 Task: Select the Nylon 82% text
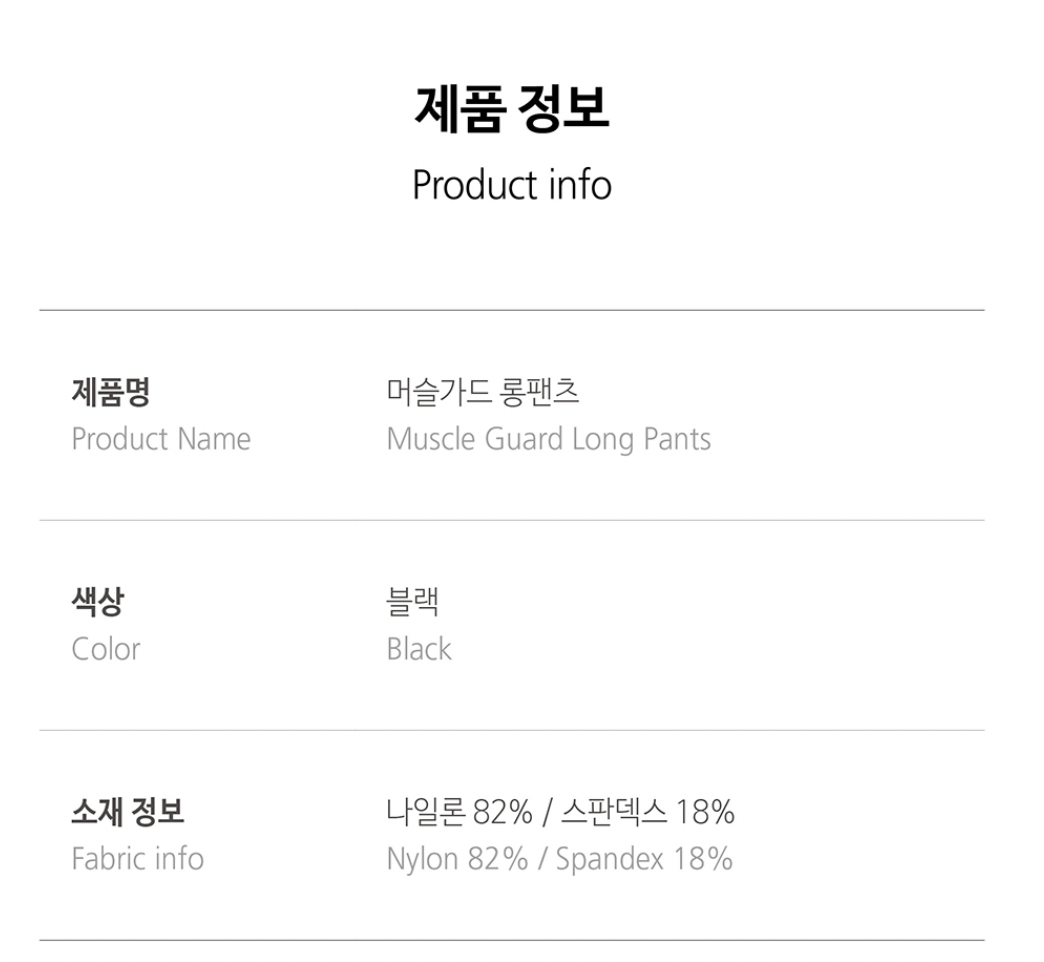[457, 859]
